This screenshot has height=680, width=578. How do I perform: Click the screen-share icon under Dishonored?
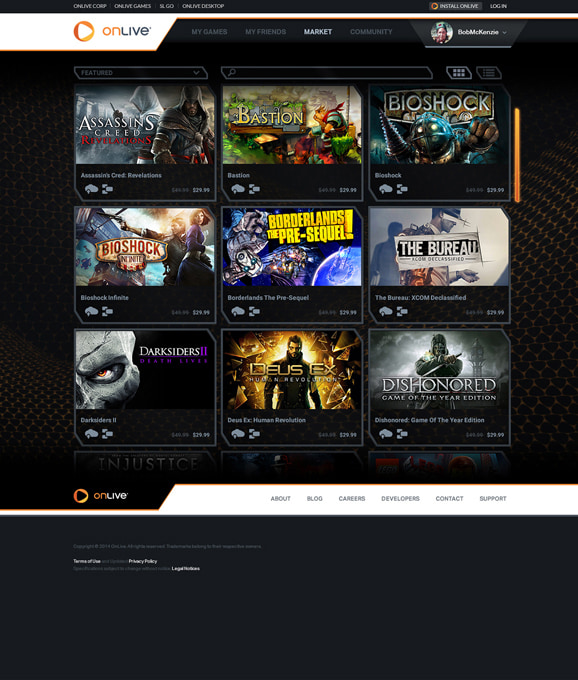coord(402,434)
